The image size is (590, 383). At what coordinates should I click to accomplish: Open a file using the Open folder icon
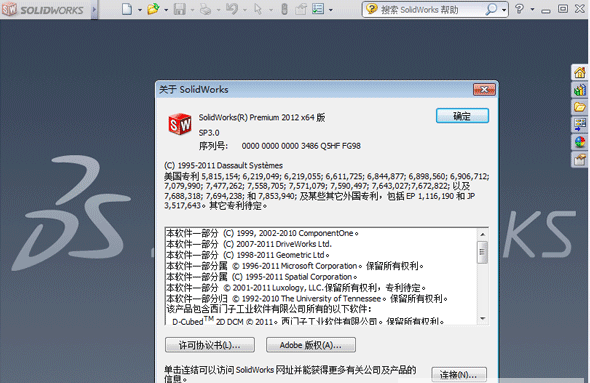pyautogui.click(x=153, y=9)
